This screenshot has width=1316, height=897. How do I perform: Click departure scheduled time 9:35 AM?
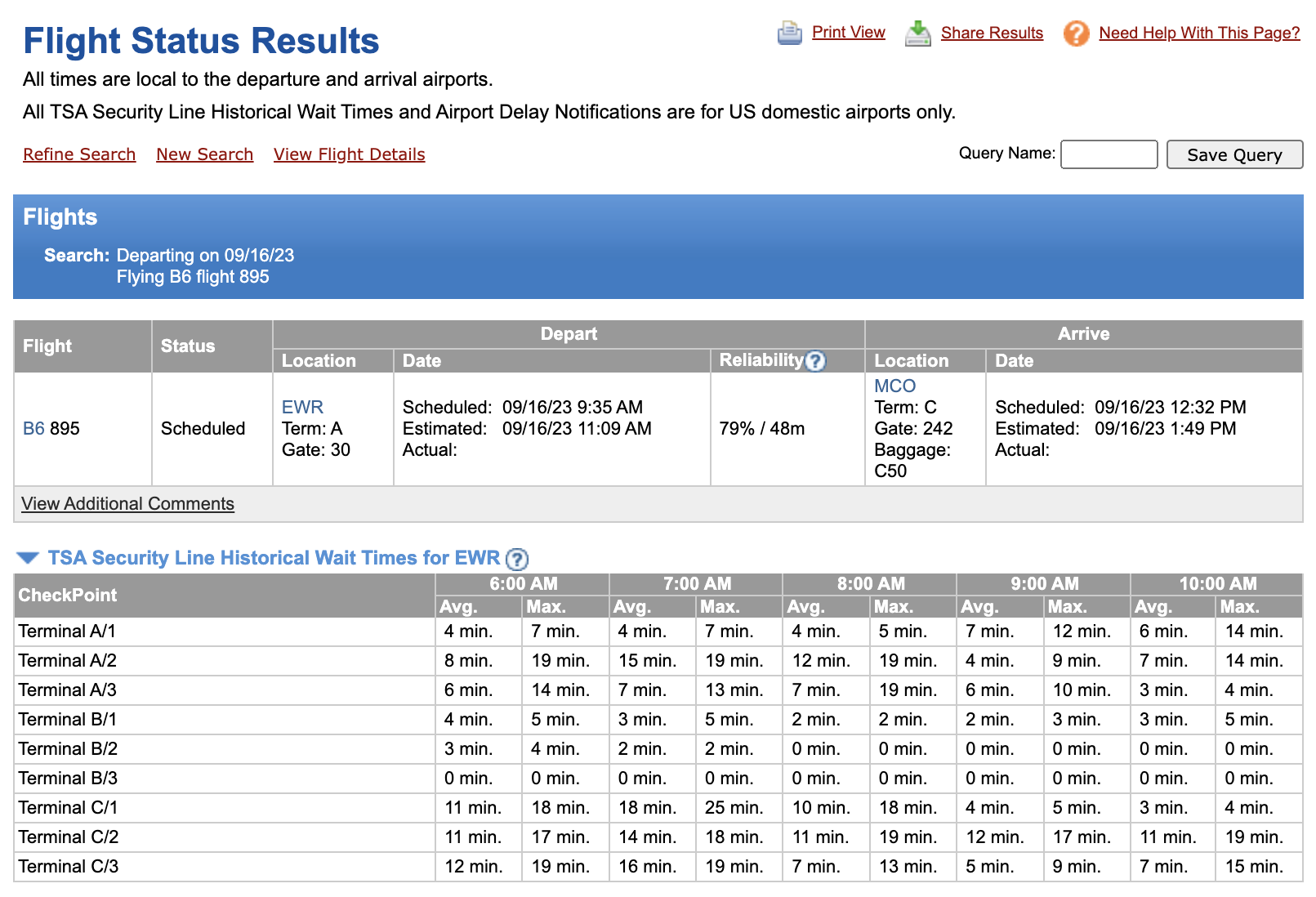[x=573, y=407]
